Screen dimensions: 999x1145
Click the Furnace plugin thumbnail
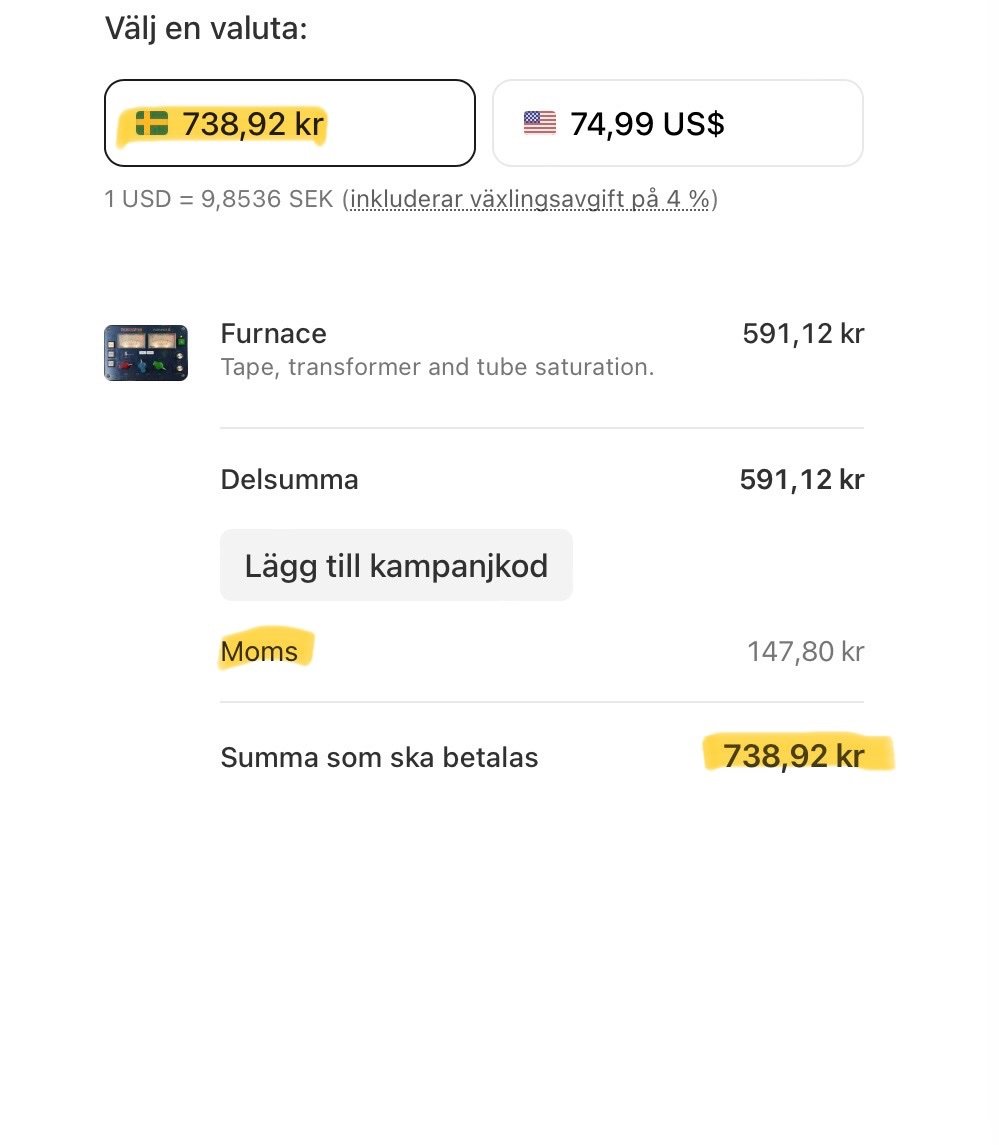[x=146, y=353]
